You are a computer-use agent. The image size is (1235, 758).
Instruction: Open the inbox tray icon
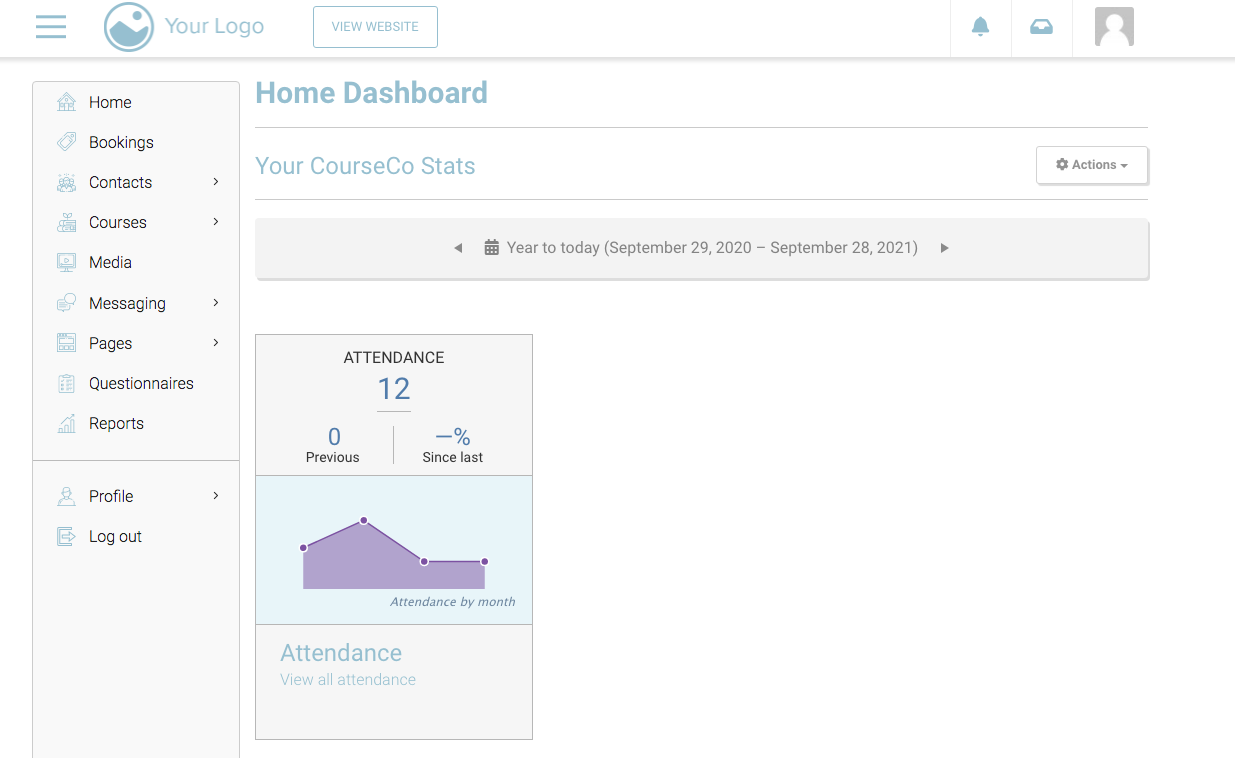1041,27
